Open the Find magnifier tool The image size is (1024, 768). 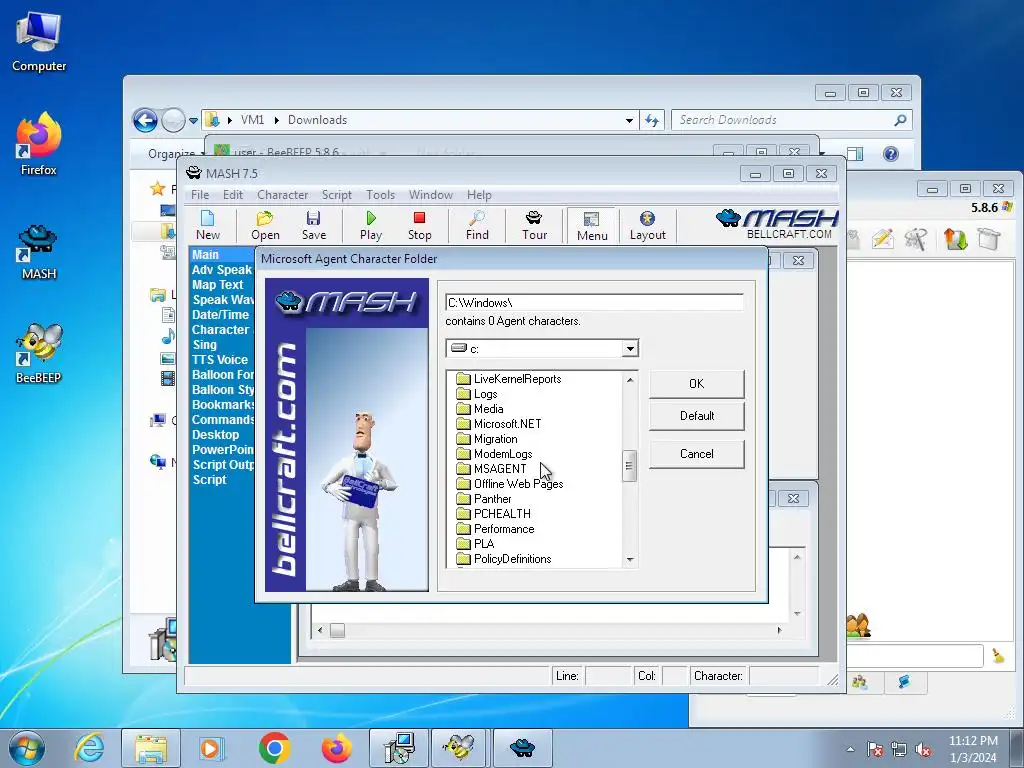point(477,225)
